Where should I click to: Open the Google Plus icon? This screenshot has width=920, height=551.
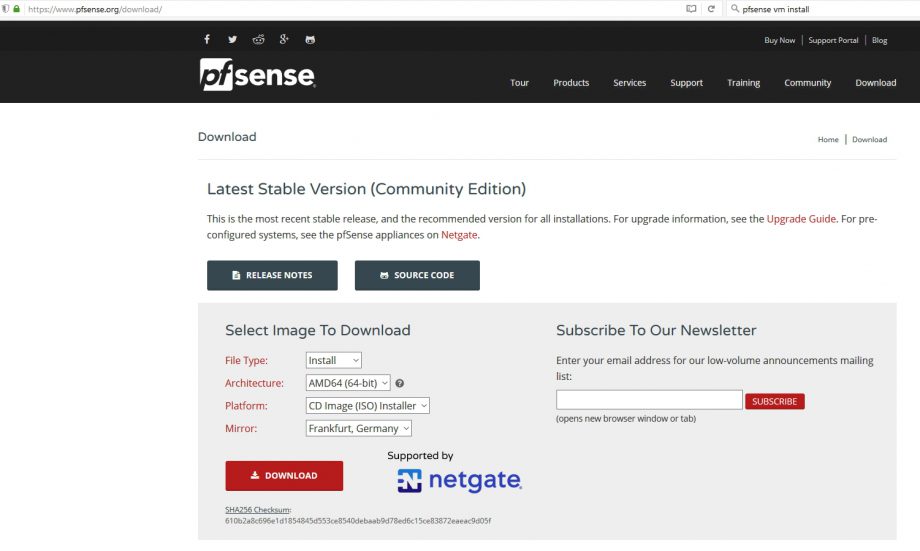point(284,39)
